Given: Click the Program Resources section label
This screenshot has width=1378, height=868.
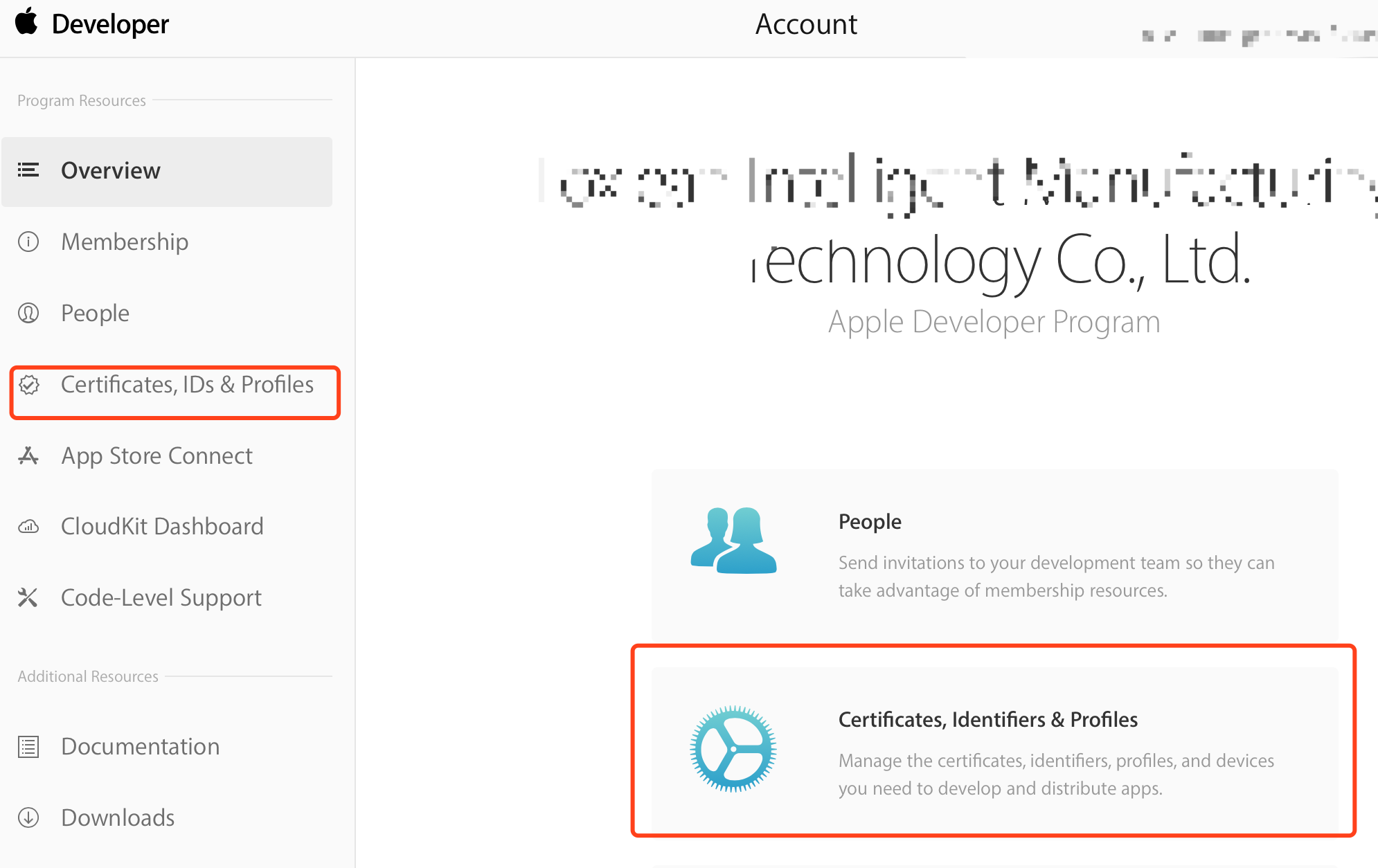Looking at the screenshot, I should tap(82, 100).
